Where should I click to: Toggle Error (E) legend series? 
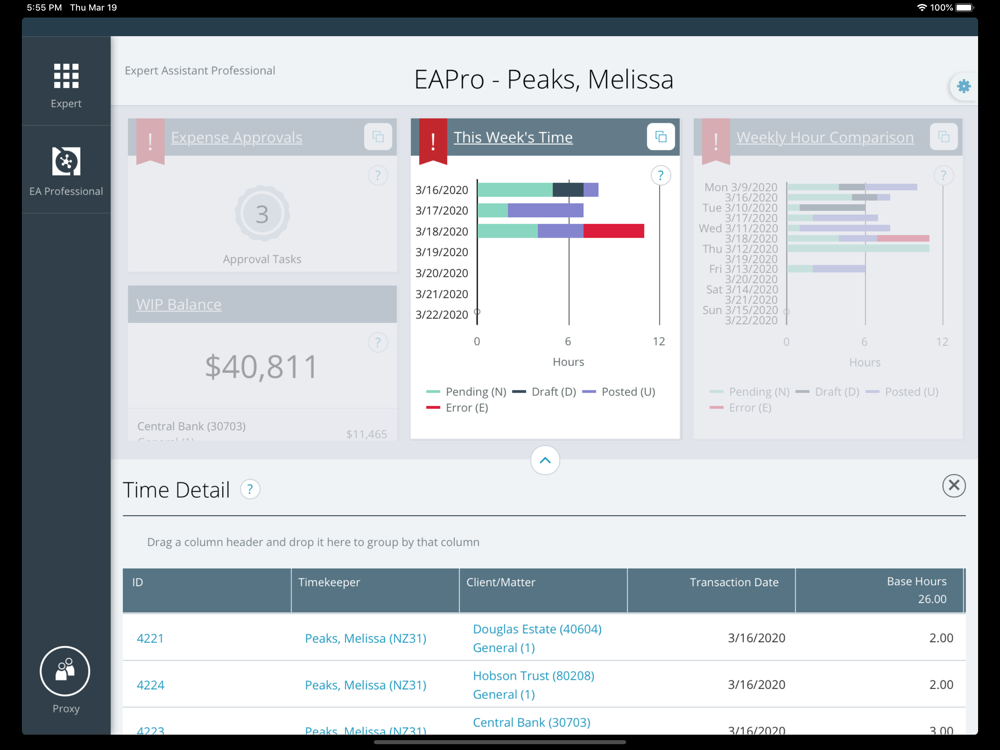[x=457, y=408]
